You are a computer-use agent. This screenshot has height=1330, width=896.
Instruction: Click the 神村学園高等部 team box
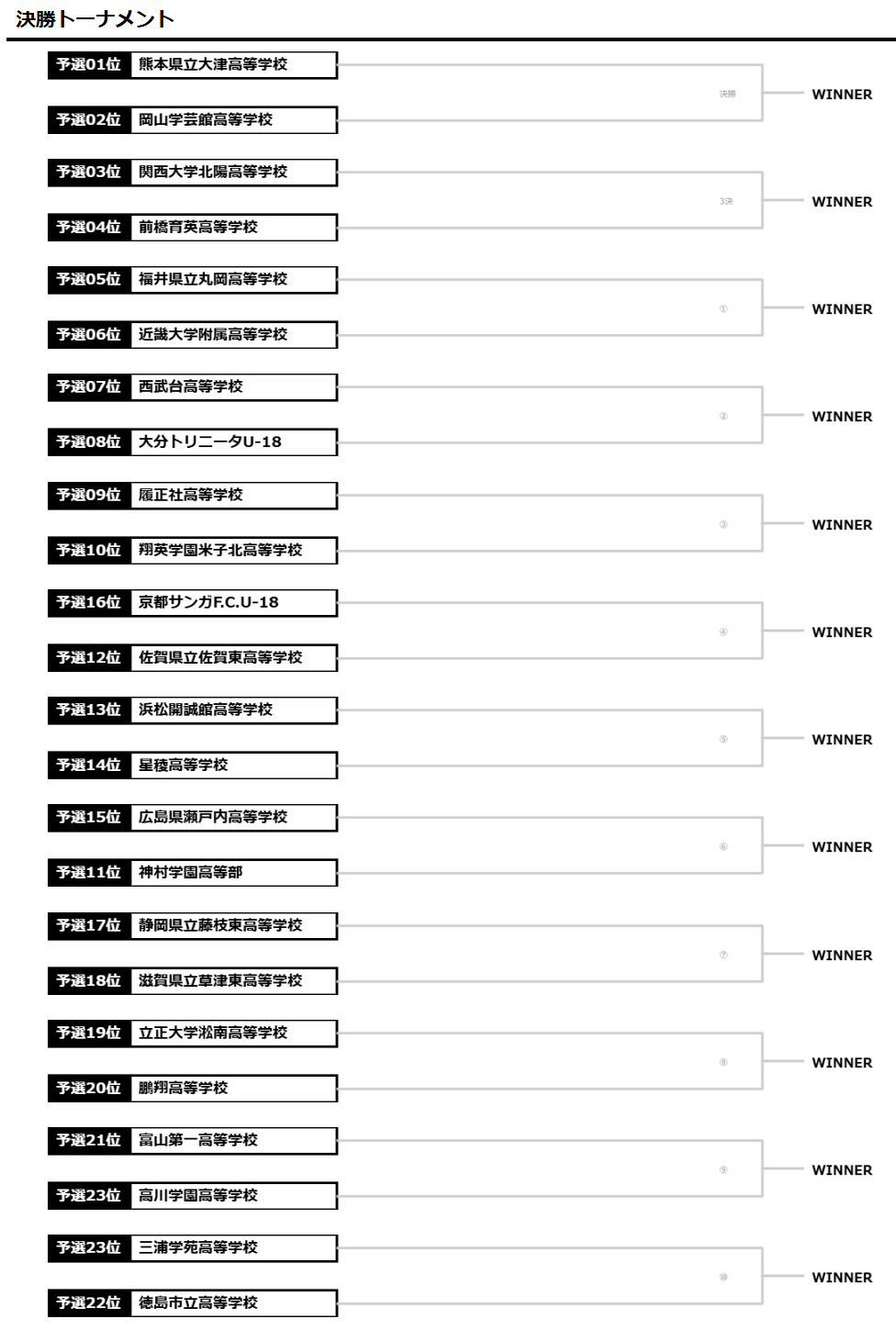click(x=233, y=872)
